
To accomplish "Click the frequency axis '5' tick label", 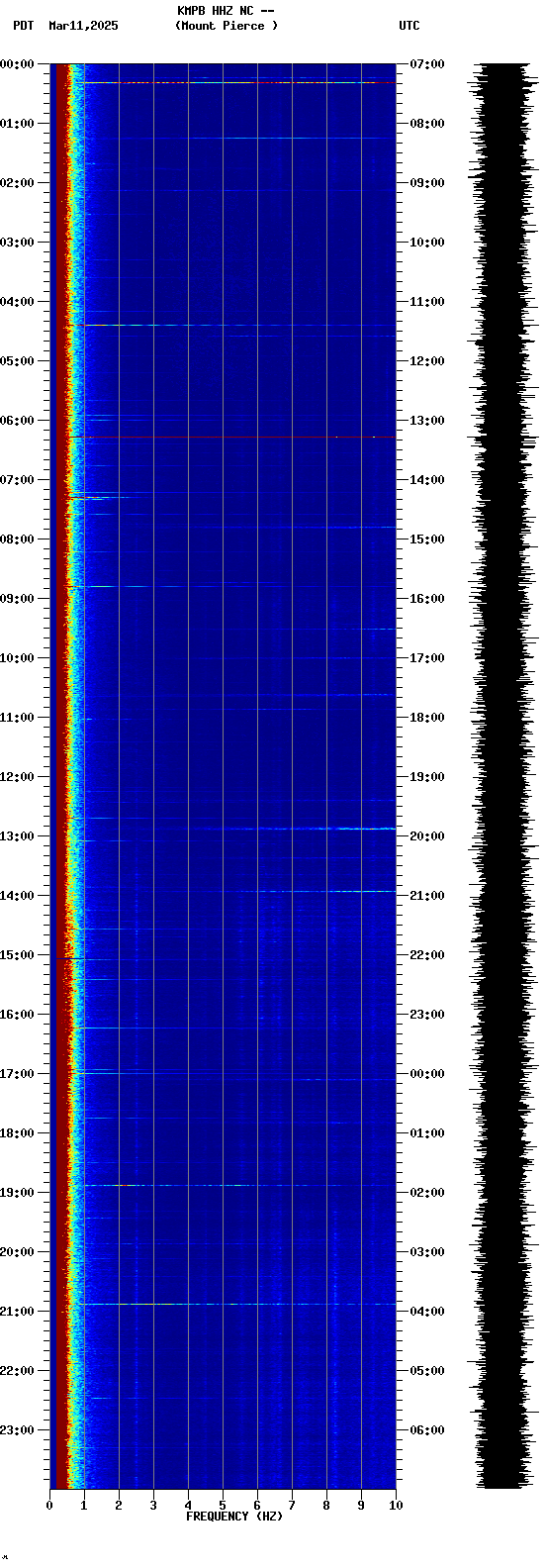I will pos(223,1506).
